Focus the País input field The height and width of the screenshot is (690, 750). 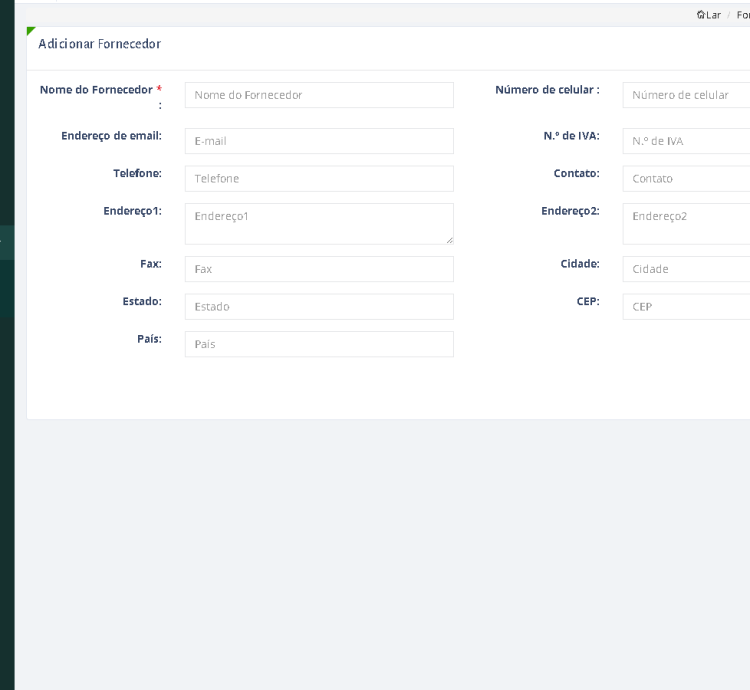pos(319,344)
